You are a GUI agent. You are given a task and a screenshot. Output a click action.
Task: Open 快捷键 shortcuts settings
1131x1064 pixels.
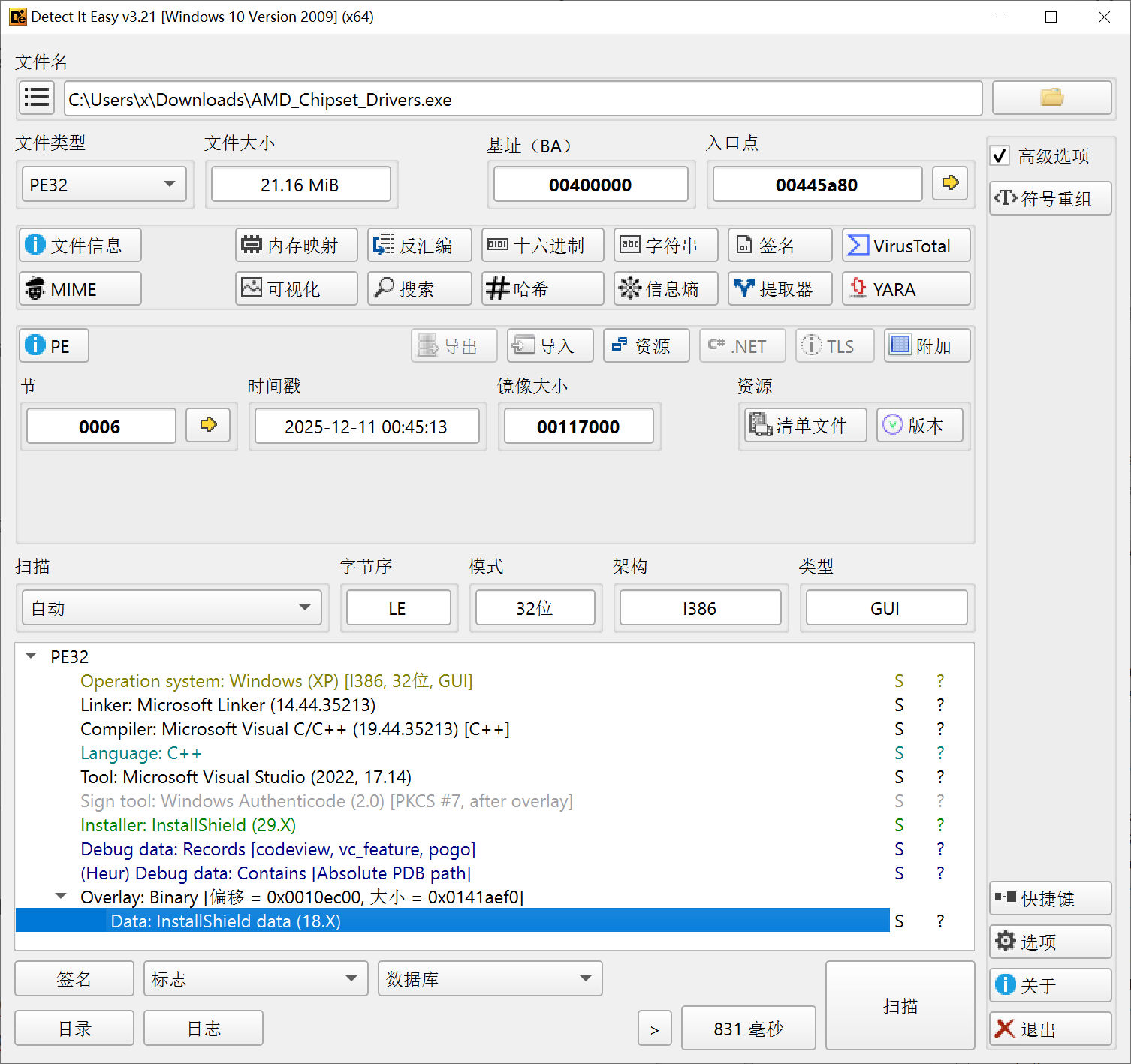coord(1051,899)
